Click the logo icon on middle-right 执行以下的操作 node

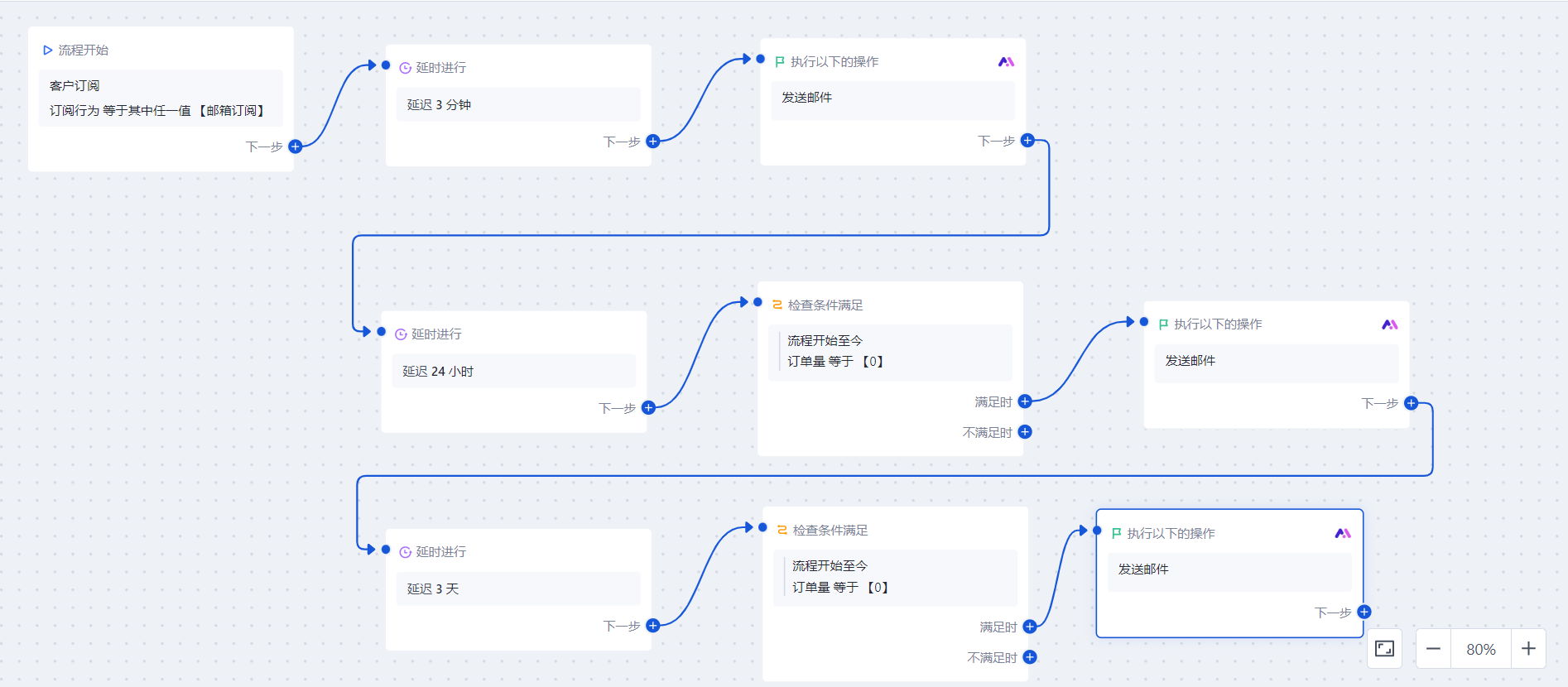coord(1390,324)
